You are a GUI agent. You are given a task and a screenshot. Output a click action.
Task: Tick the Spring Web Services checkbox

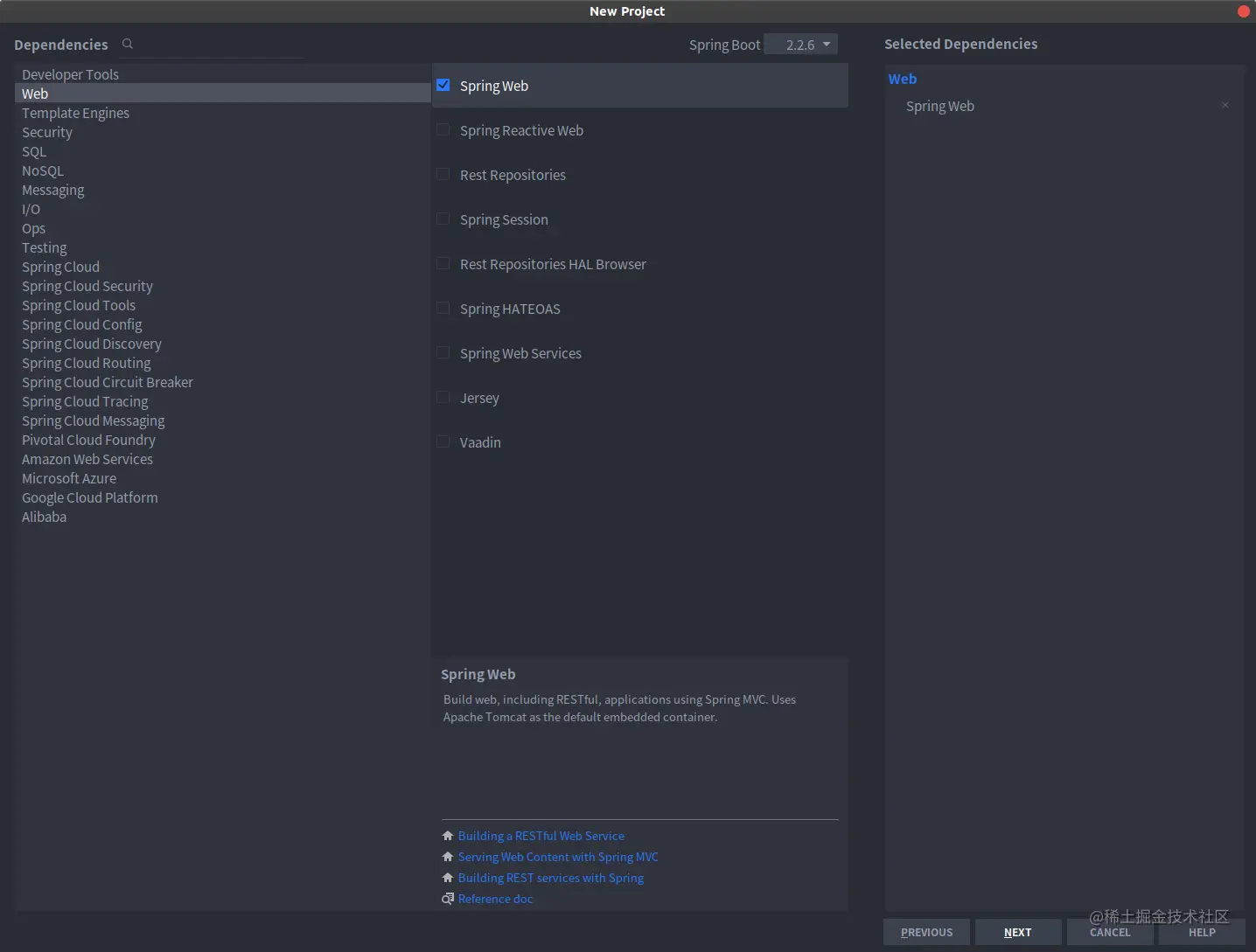(443, 352)
